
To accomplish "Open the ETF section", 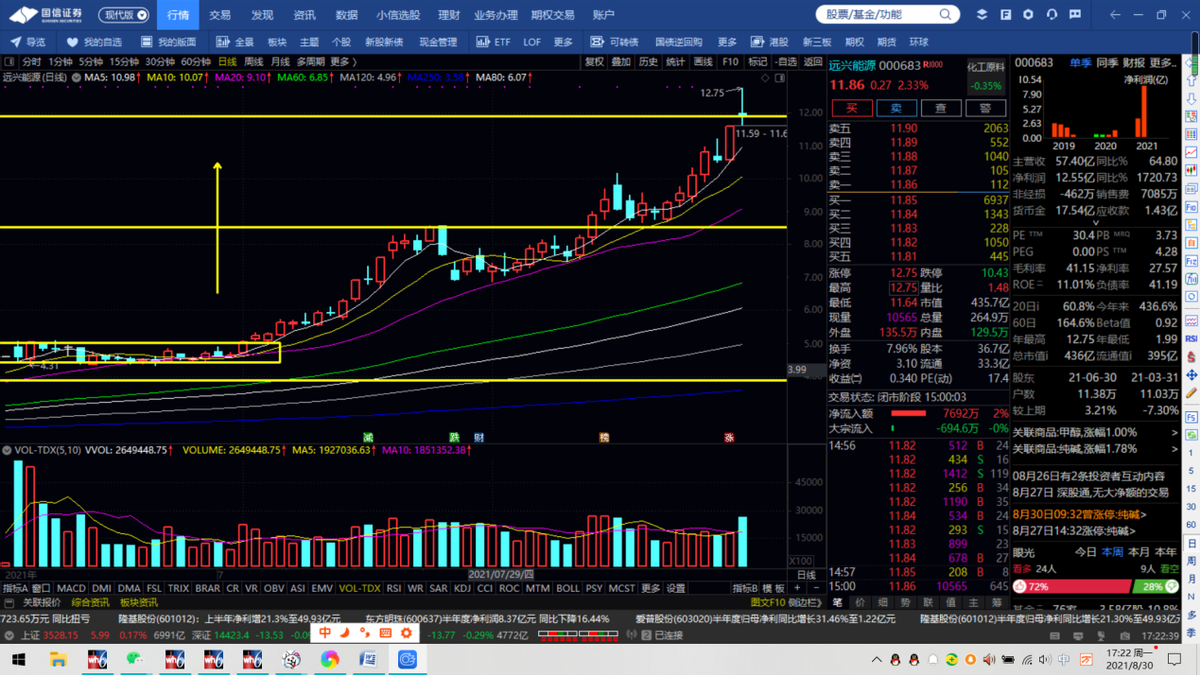I will click(493, 42).
